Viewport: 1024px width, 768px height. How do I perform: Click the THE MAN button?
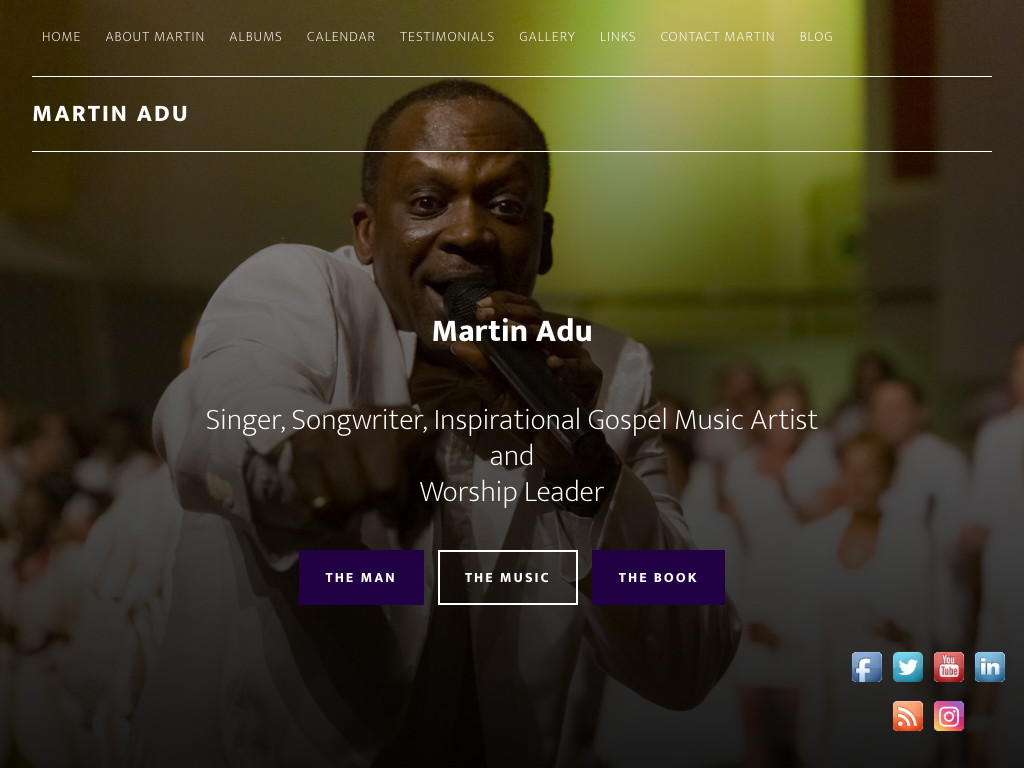point(361,577)
